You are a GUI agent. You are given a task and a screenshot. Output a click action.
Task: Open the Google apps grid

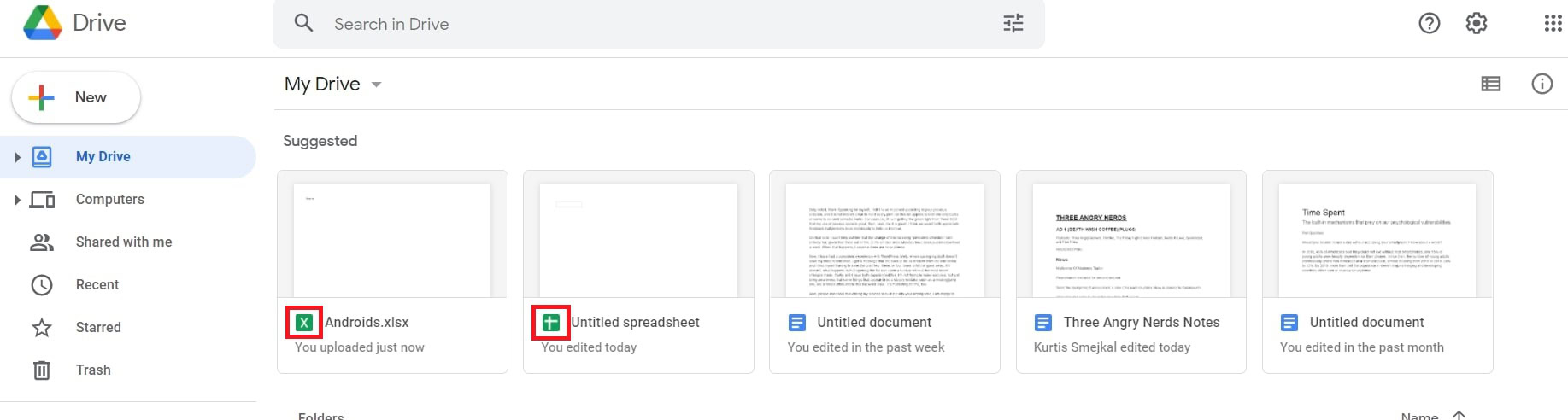coord(1553,23)
